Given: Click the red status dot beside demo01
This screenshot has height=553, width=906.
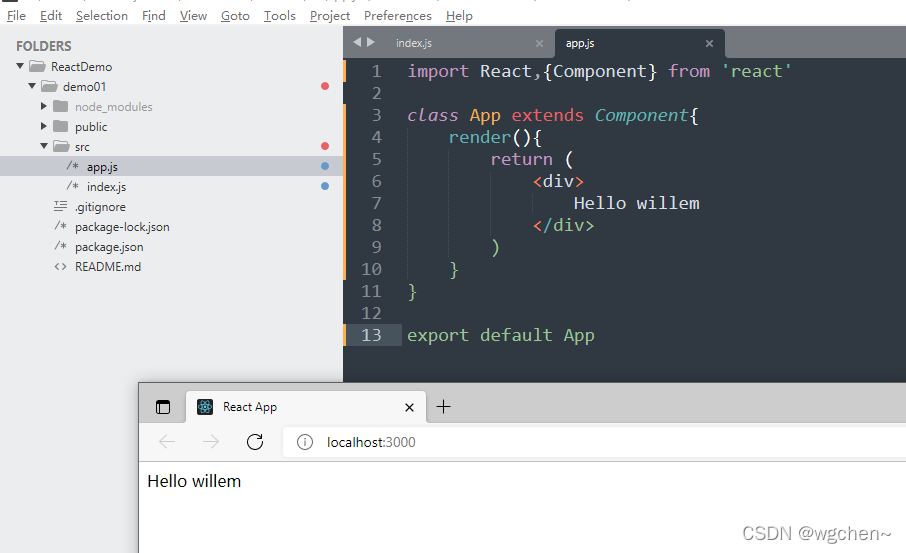Looking at the screenshot, I should [x=325, y=86].
